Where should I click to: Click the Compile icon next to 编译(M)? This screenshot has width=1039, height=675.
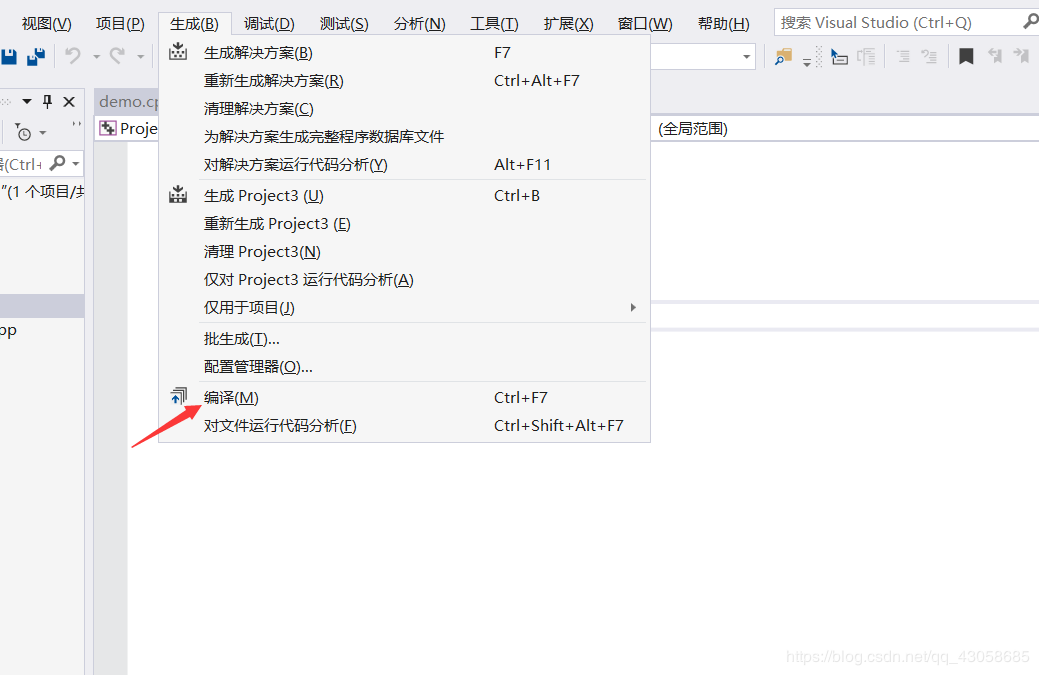tap(177, 396)
